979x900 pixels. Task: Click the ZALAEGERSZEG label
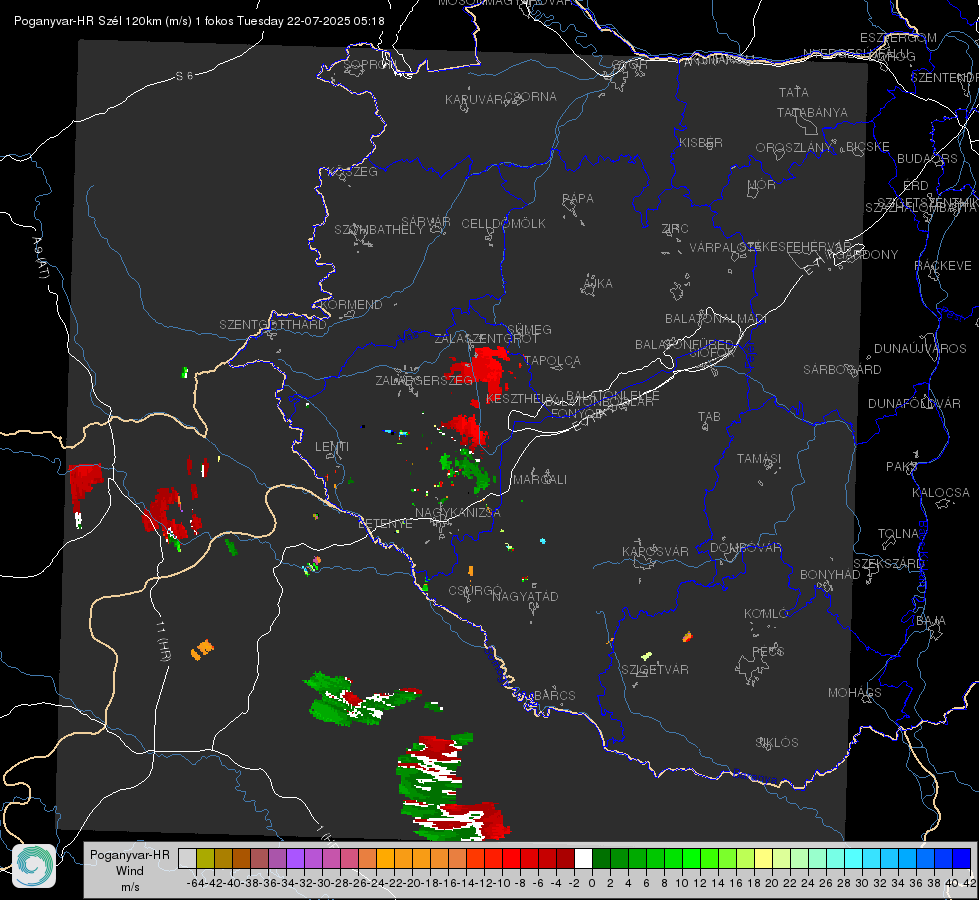point(424,380)
